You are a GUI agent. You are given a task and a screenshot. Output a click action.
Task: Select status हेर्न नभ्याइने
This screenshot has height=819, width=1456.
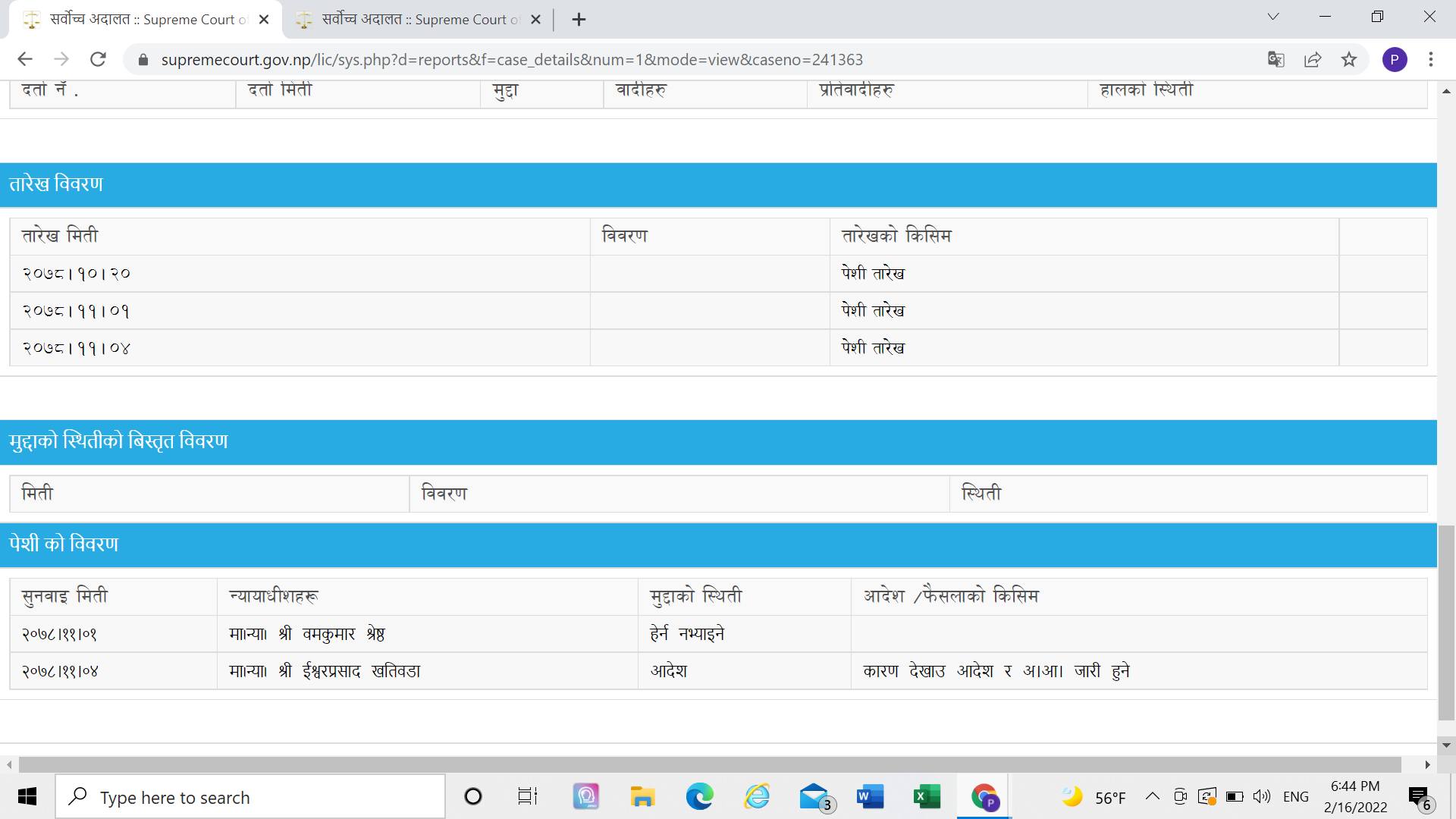[x=687, y=634]
